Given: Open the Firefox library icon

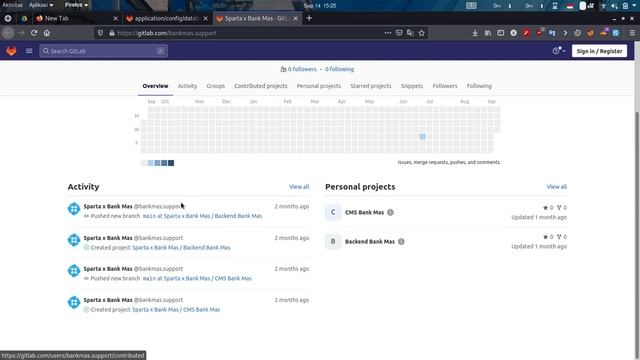Looking at the screenshot, I should tap(488, 33).
